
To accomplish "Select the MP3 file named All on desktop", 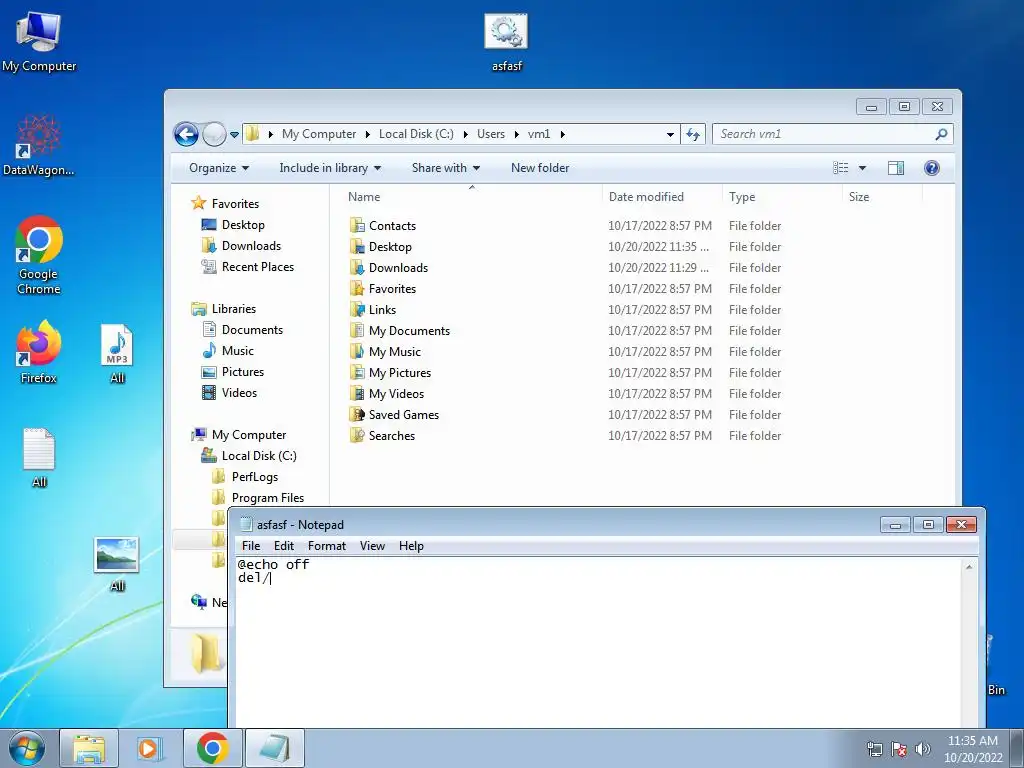I will 117,353.
